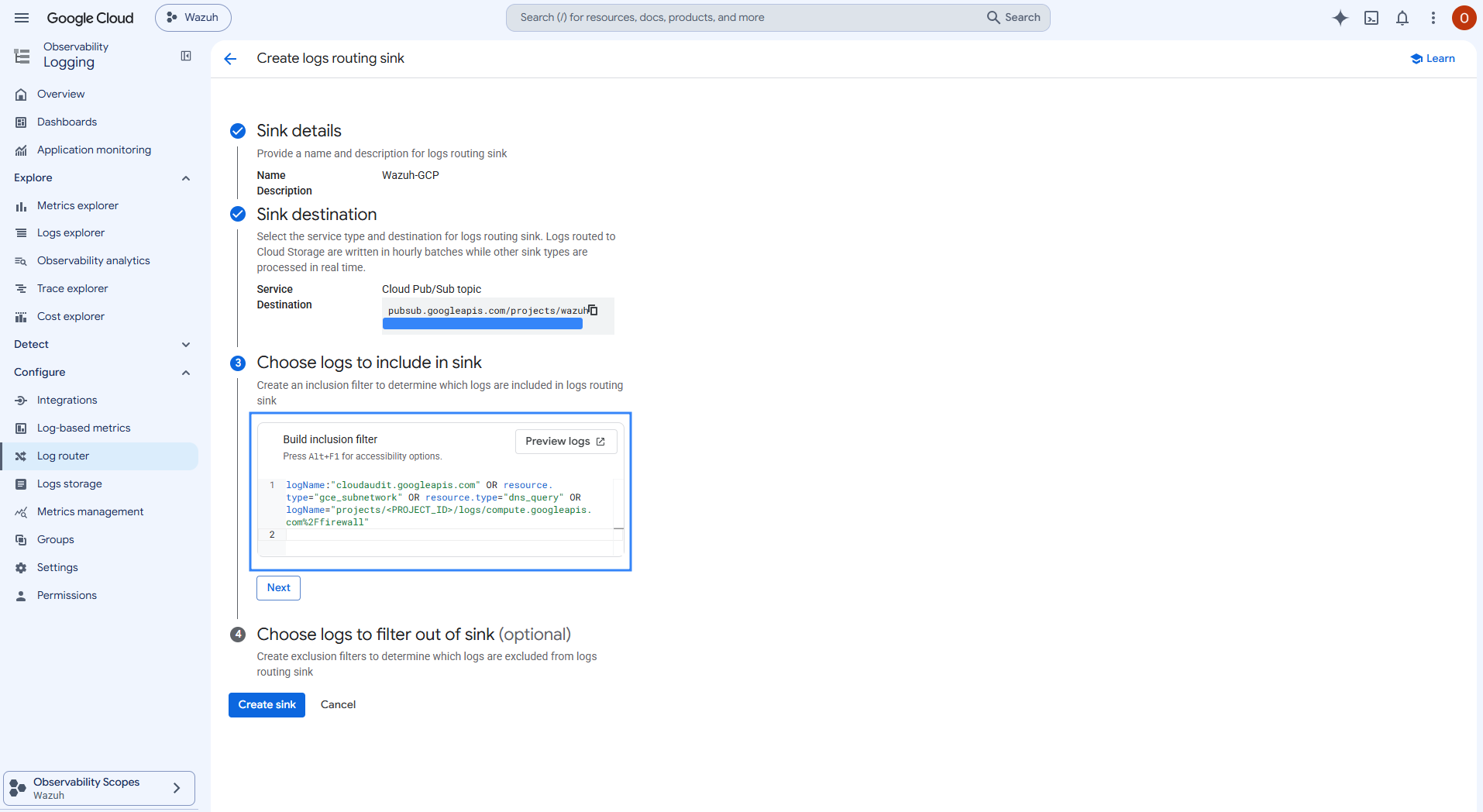
Task: Open the hamburger navigation menu
Action: coord(22,18)
